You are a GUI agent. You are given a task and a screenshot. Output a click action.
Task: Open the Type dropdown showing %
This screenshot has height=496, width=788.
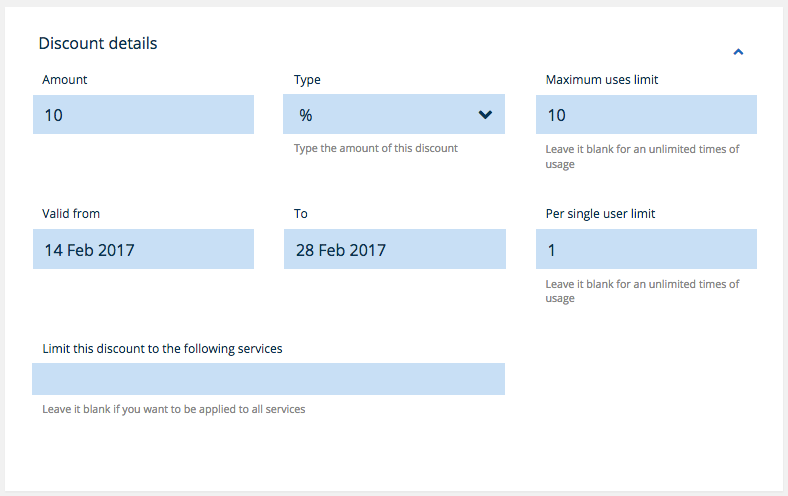tap(394, 115)
